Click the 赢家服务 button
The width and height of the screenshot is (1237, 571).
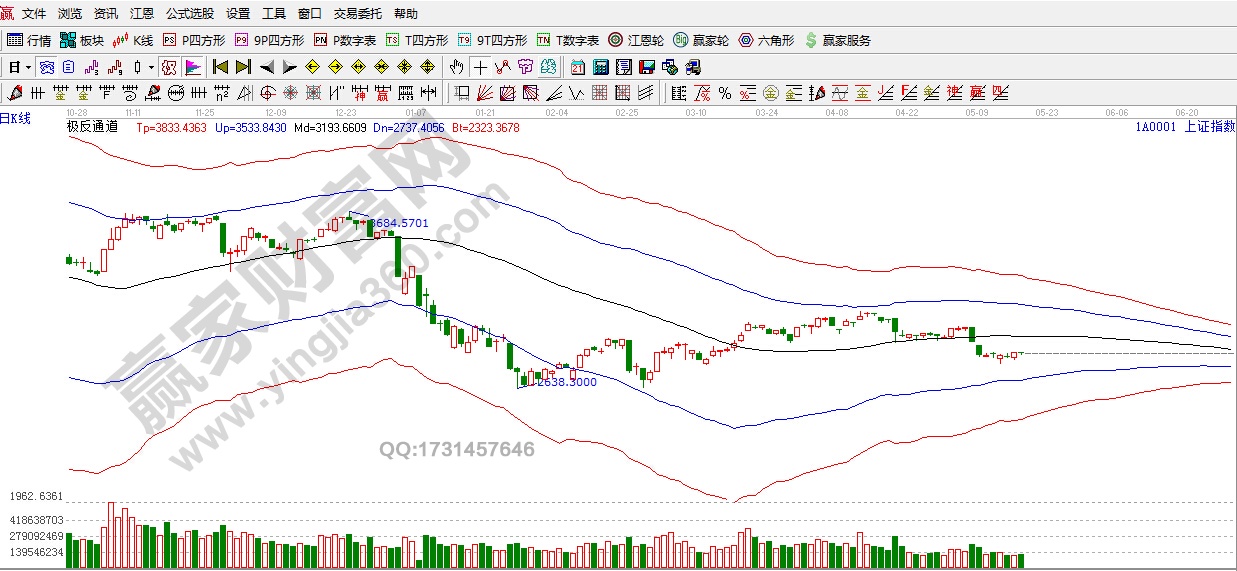coord(837,40)
